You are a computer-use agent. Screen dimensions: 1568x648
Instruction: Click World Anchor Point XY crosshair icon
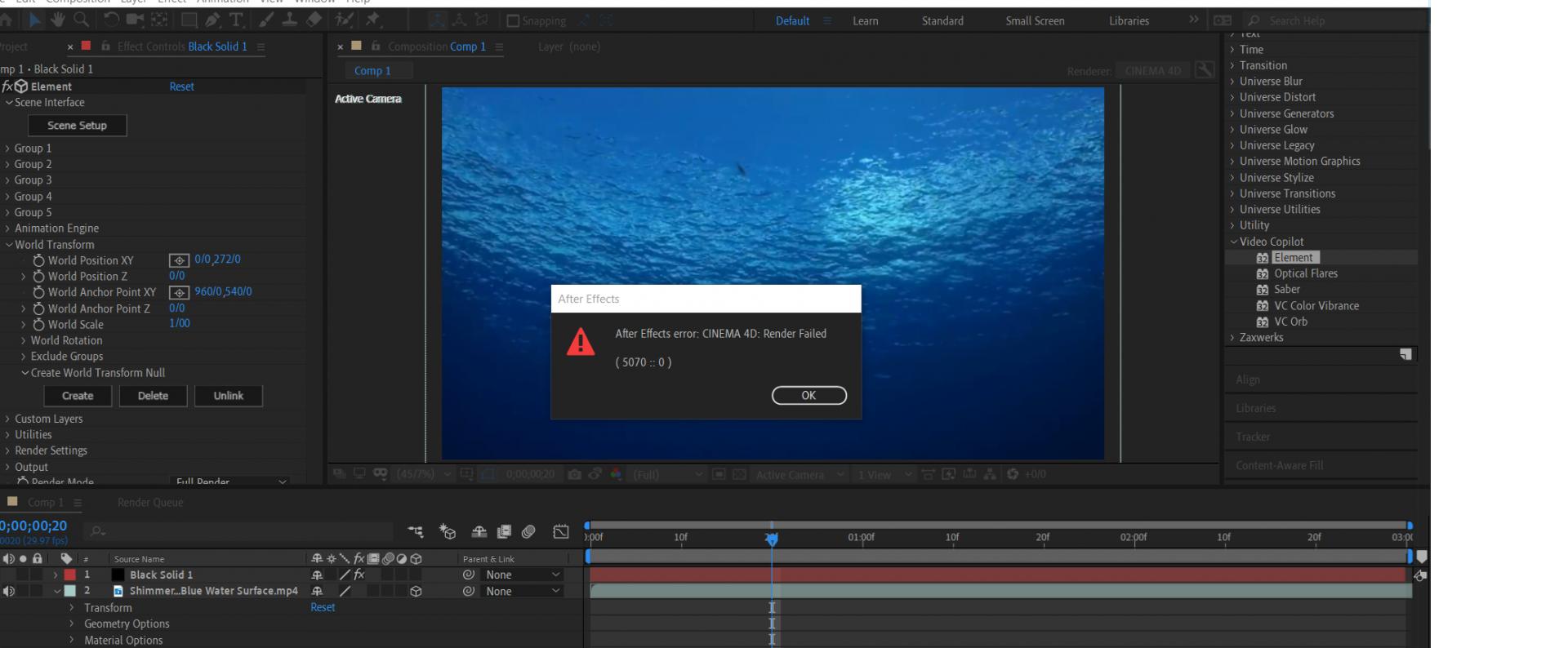[179, 292]
